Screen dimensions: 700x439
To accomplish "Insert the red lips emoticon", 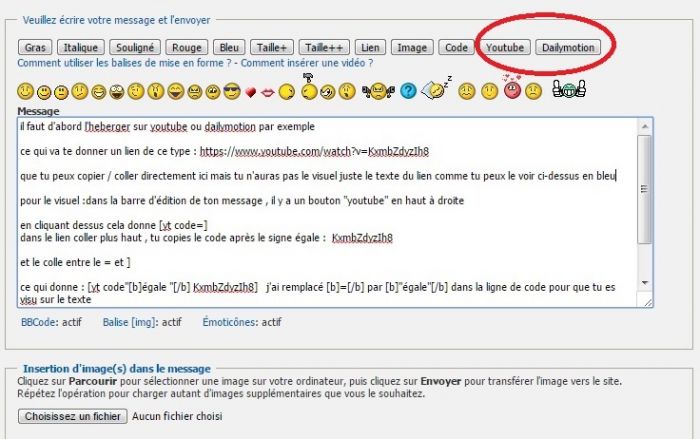I will (x=268, y=93).
